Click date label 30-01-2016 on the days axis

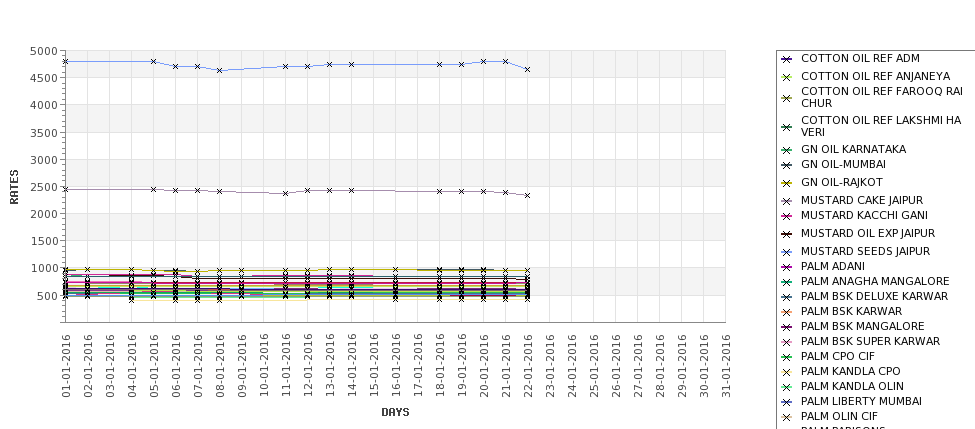click(704, 366)
